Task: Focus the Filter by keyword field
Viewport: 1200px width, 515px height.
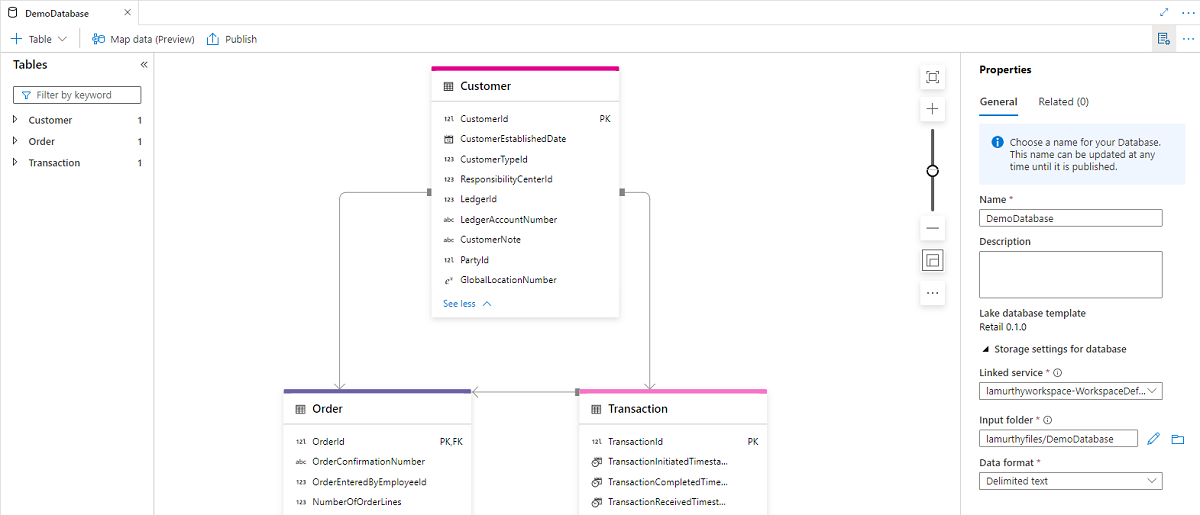Action: pyautogui.click(x=77, y=95)
